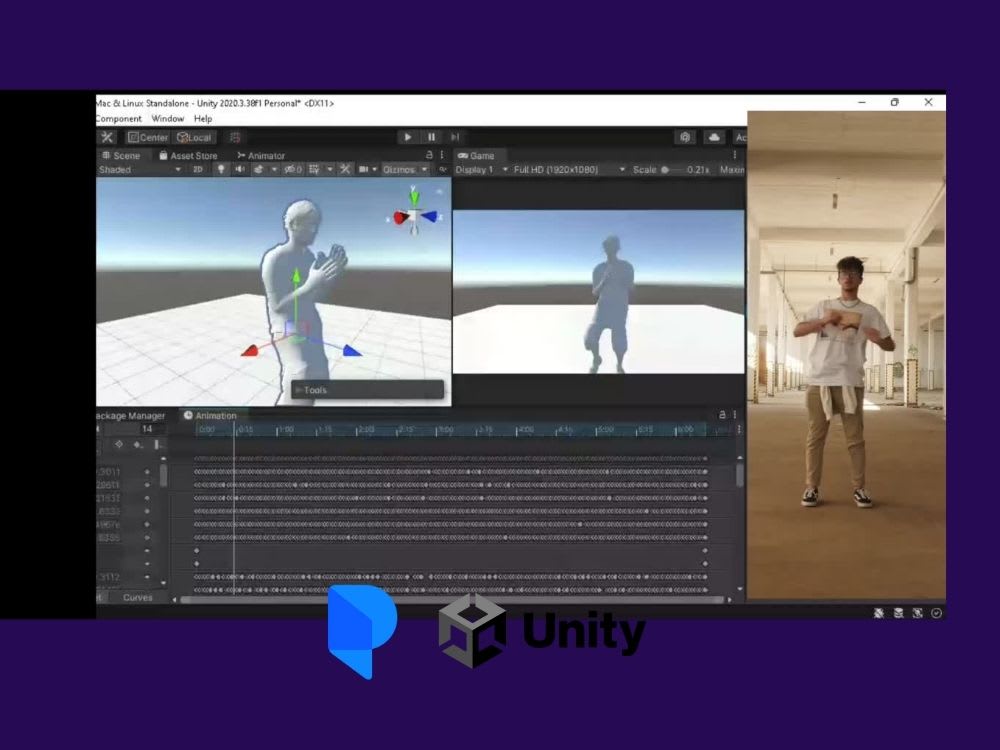Click the 4:00 marker on animation timeline

click(x=525, y=430)
